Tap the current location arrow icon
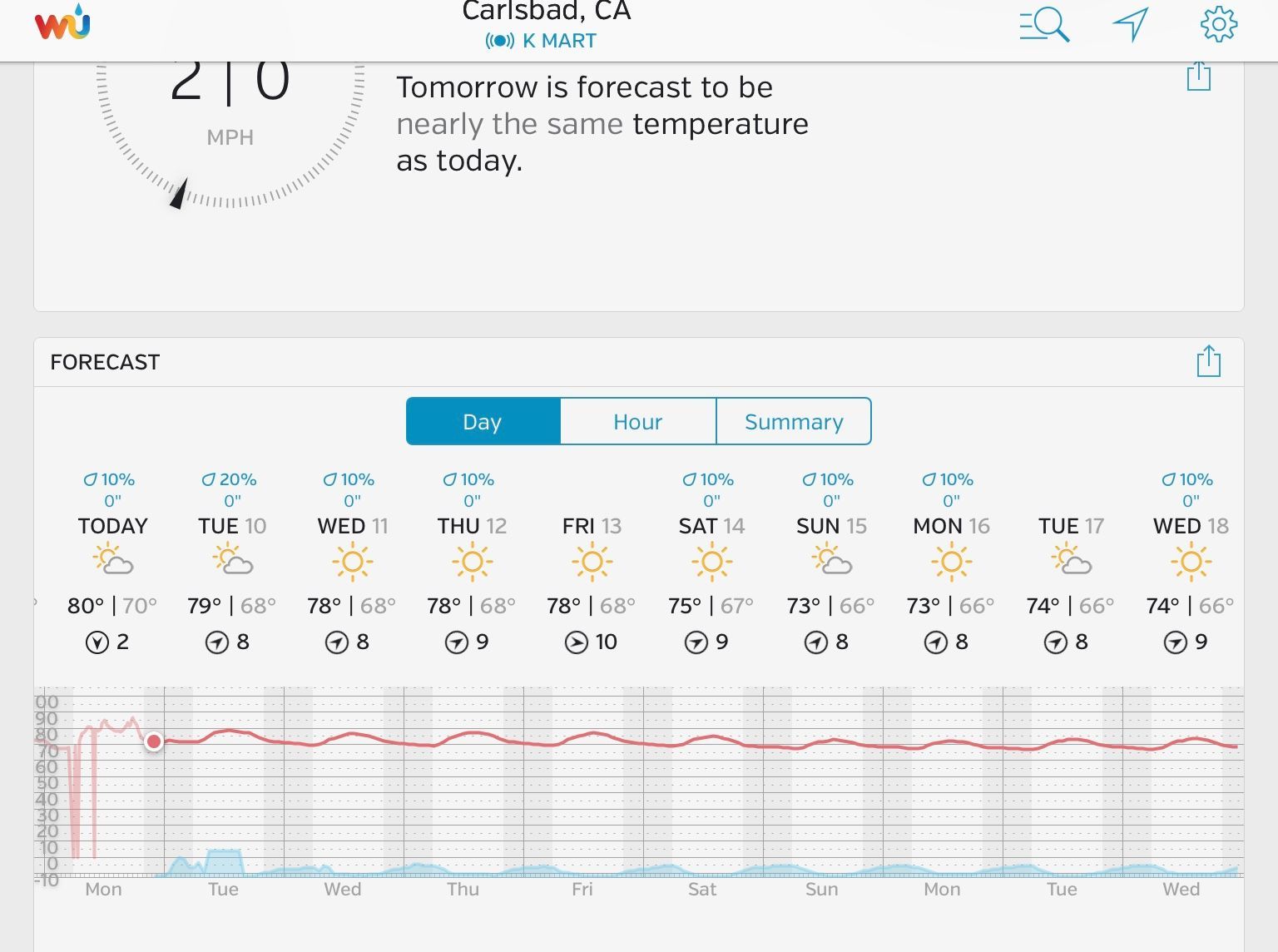 click(1131, 23)
